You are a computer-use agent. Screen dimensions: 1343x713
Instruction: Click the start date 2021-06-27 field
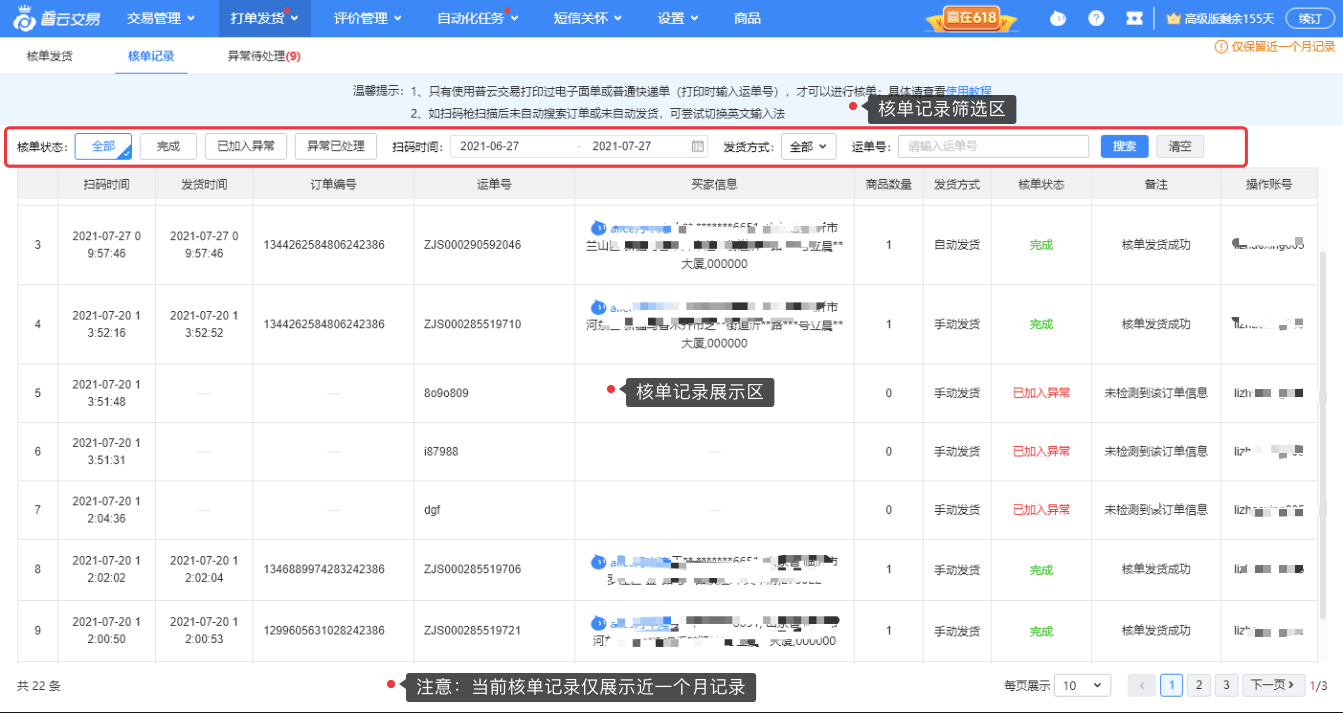tap(489, 146)
